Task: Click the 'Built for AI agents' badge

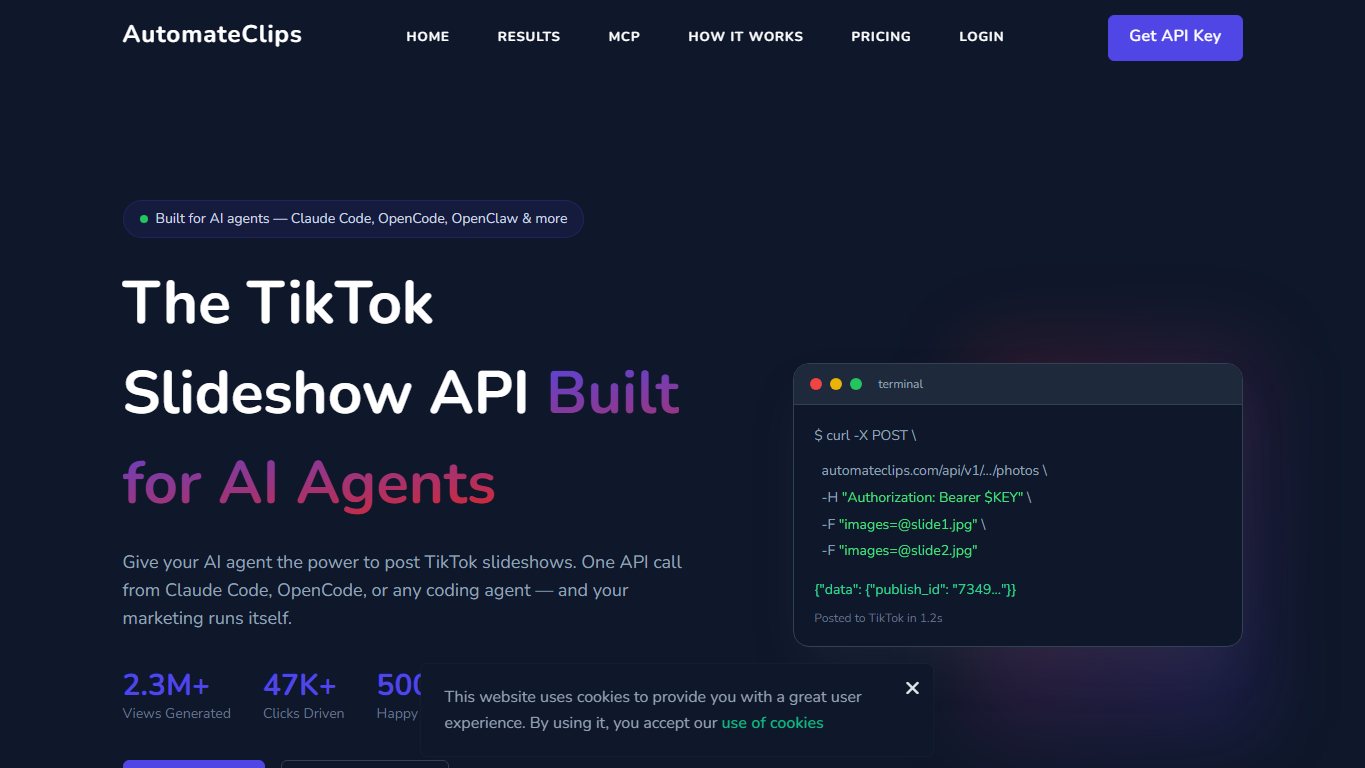Action: click(353, 219)
